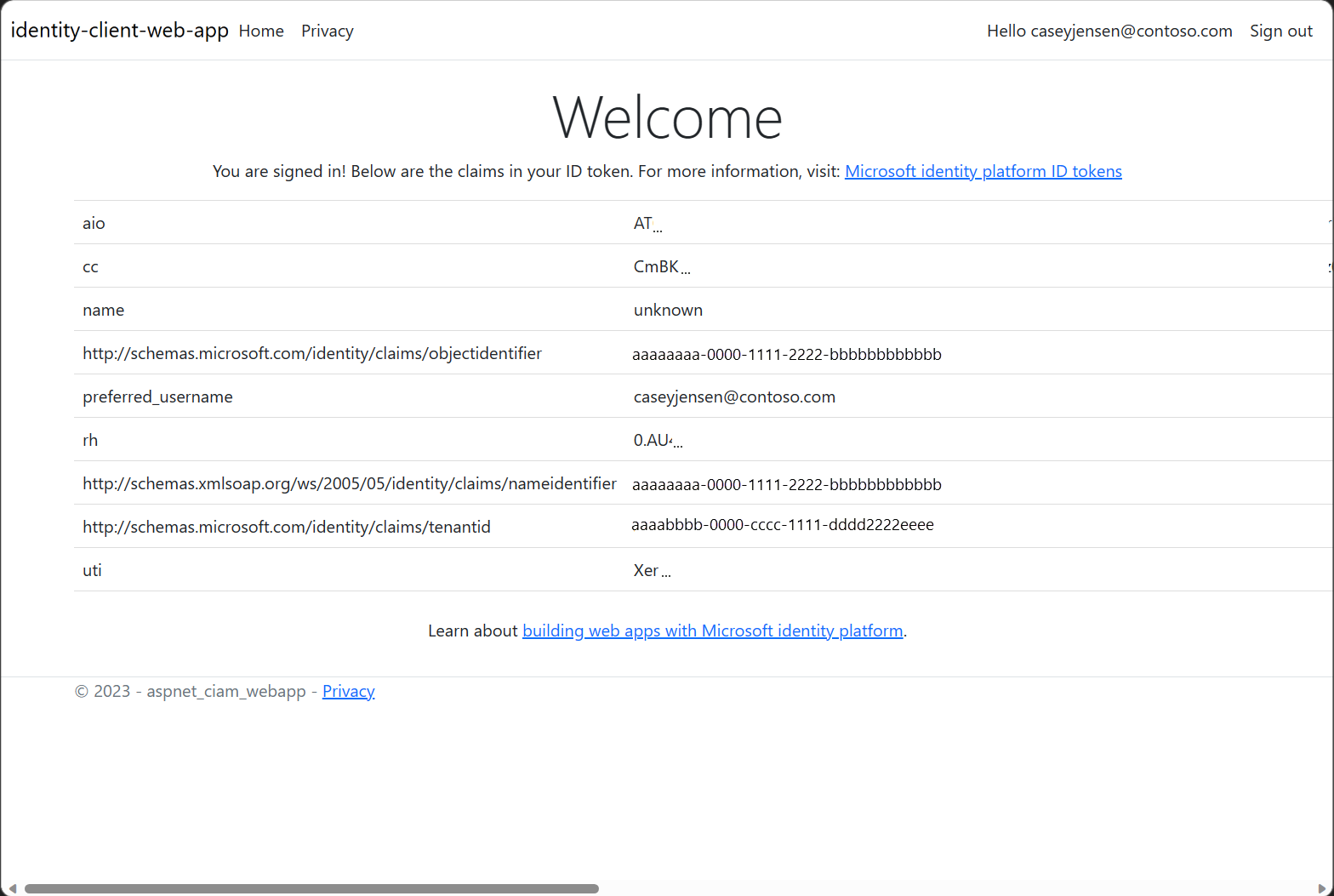
Task: Click the horizontal scrollbar thumb
Action: click(x=311, y=888)
